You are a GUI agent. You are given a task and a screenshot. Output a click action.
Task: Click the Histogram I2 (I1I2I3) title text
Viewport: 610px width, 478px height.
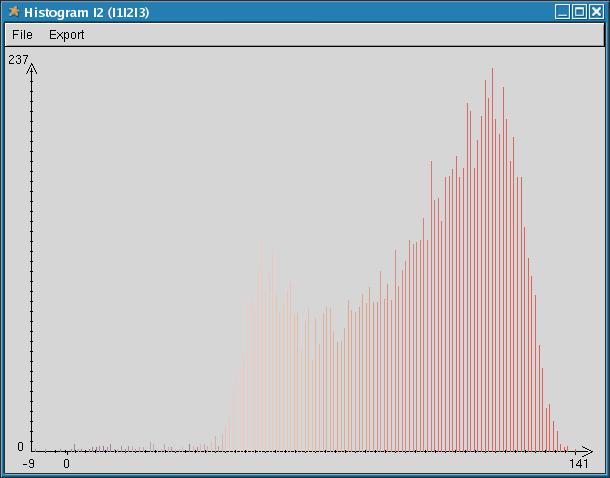(x=86, y=13)
